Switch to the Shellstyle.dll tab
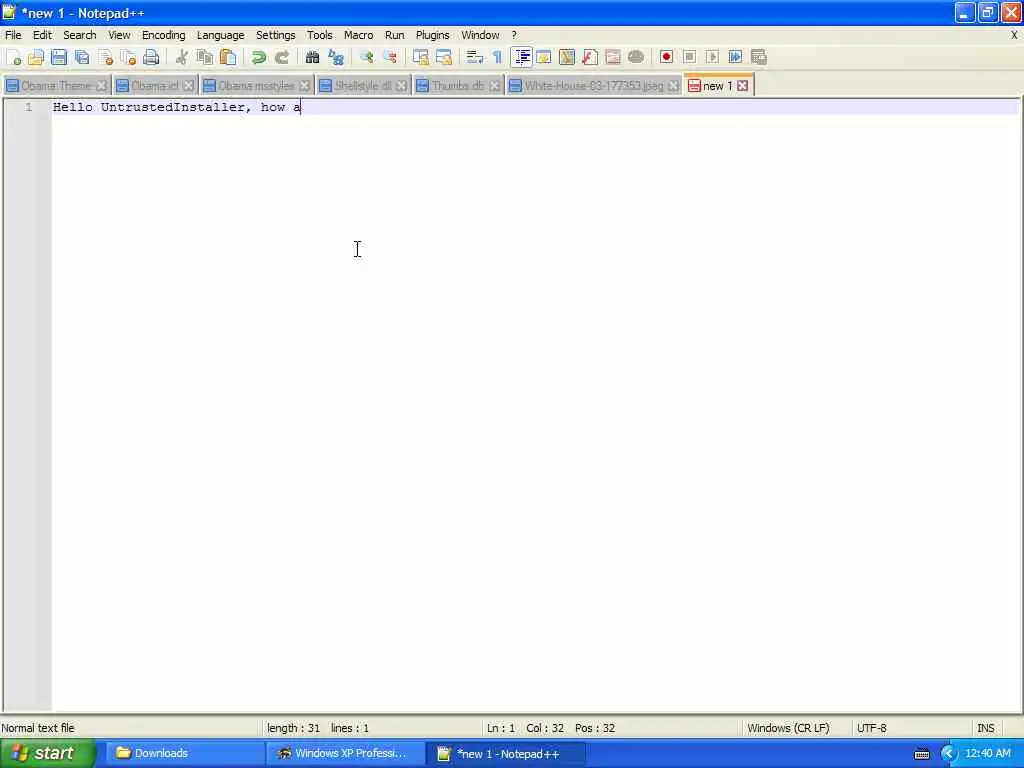This screenshot has width=1024, height=768. [x=362, y=86]
